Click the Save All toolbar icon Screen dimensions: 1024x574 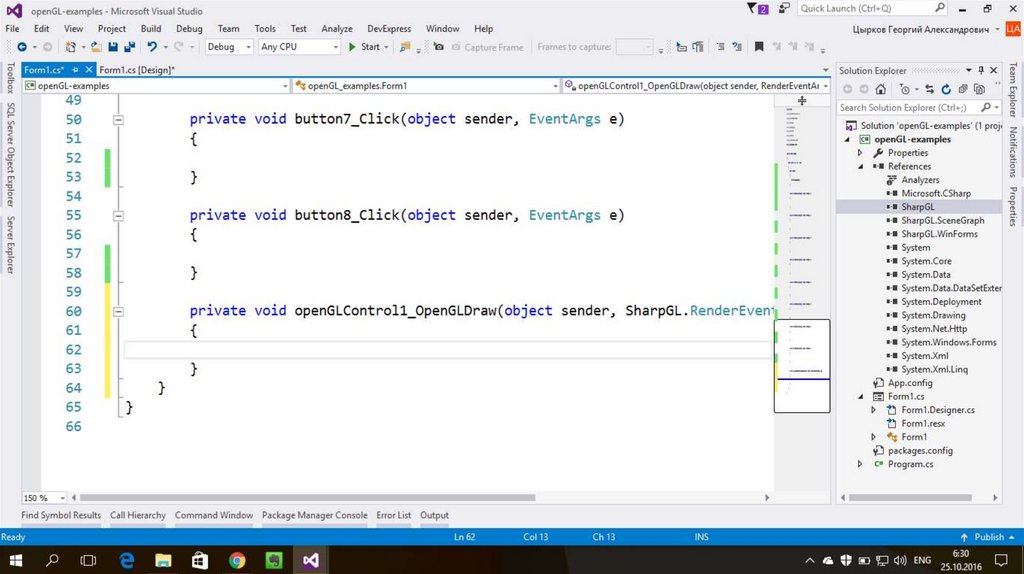130,47
